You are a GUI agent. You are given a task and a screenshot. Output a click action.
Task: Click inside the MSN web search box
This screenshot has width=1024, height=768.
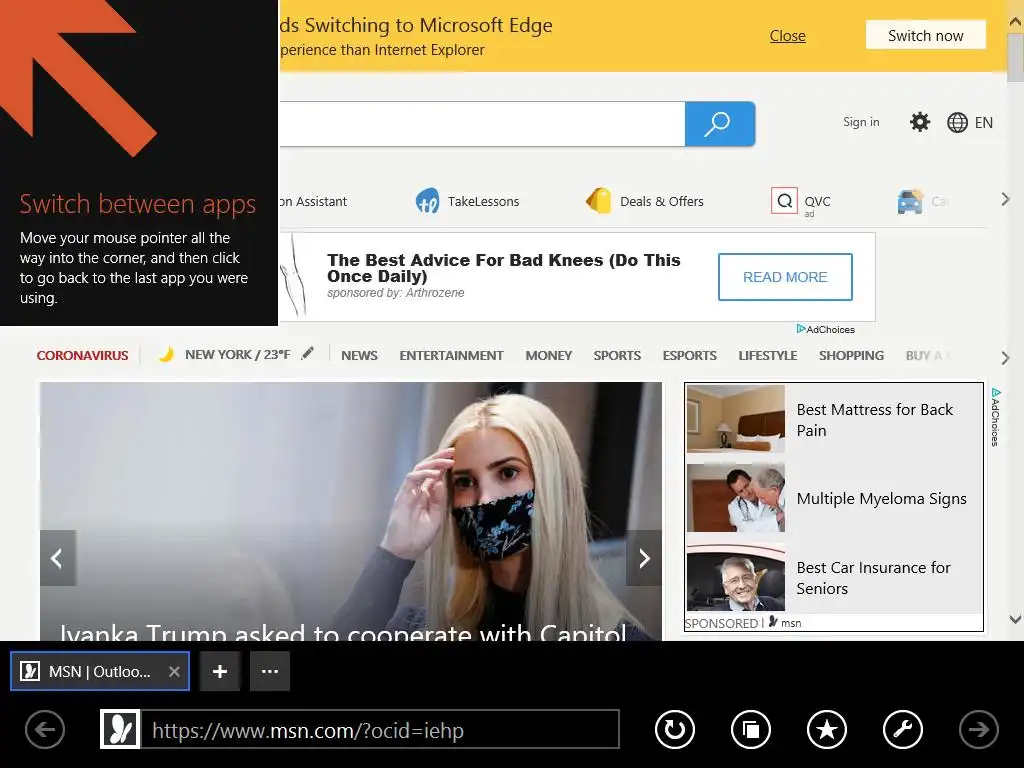click(x=482, y=123)
